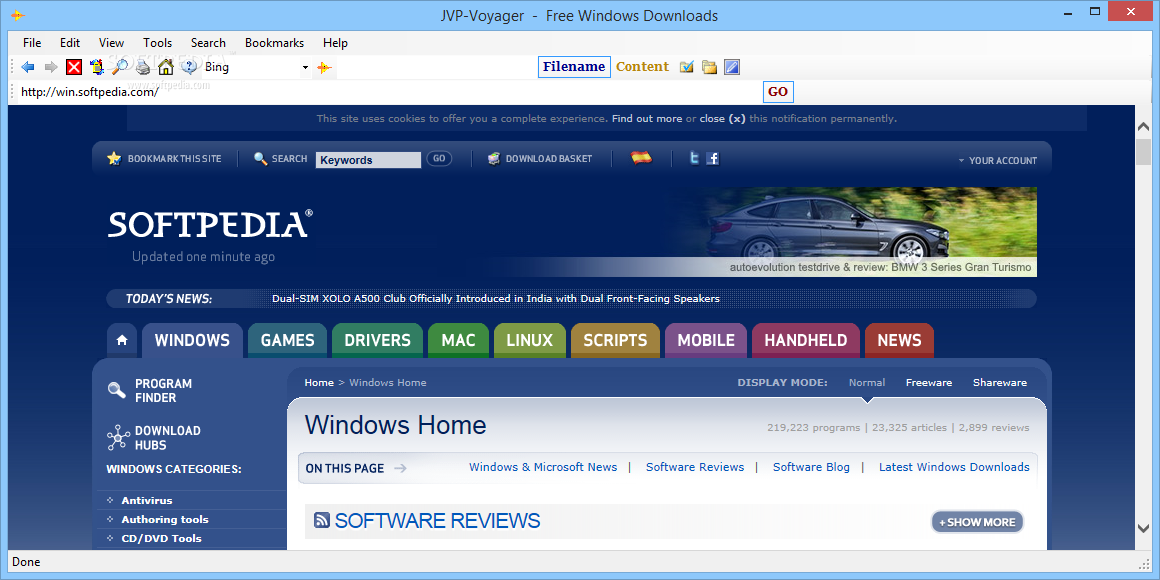Switch to the GAMES tab
The height and width of the screenshot is (580, 1160).
[287, 340]
